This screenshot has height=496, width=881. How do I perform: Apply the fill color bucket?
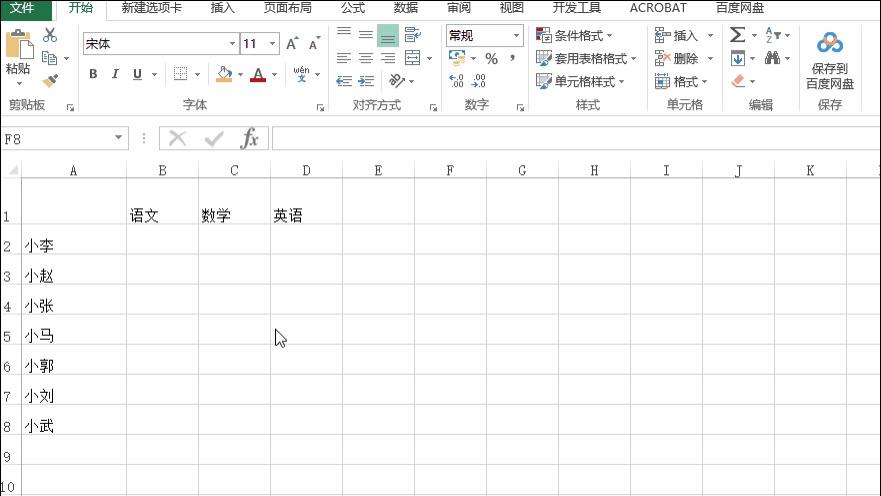pos(224,74)
